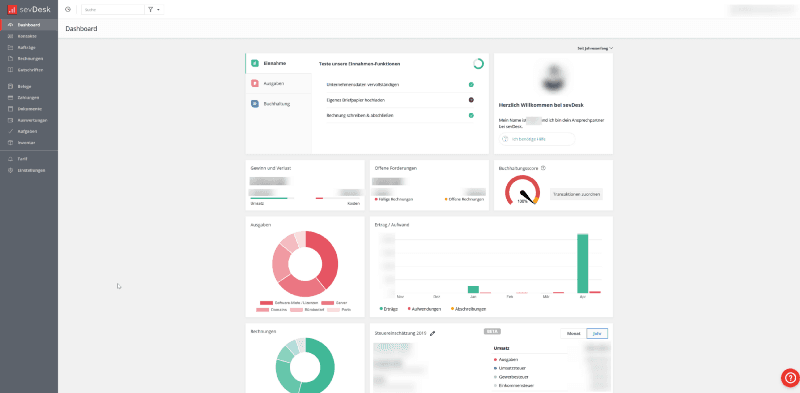Click the sevDesk logo icon
Image resolution: width=800 pixels, height=393 pixels.
pos(12,9)
